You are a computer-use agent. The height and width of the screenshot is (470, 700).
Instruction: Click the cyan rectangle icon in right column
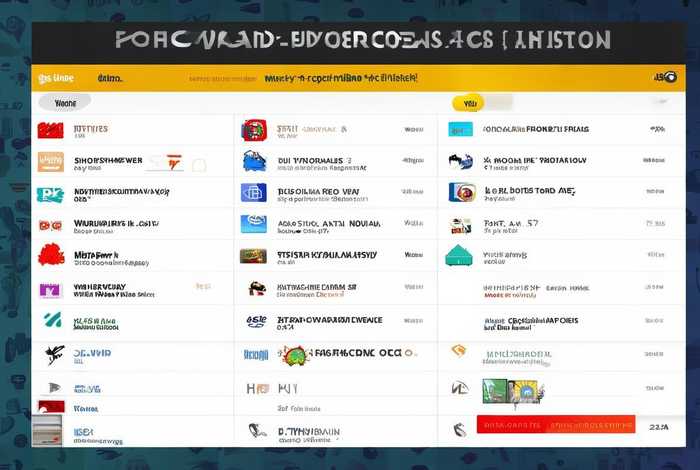pyautogui.click(x=460, y=129)
